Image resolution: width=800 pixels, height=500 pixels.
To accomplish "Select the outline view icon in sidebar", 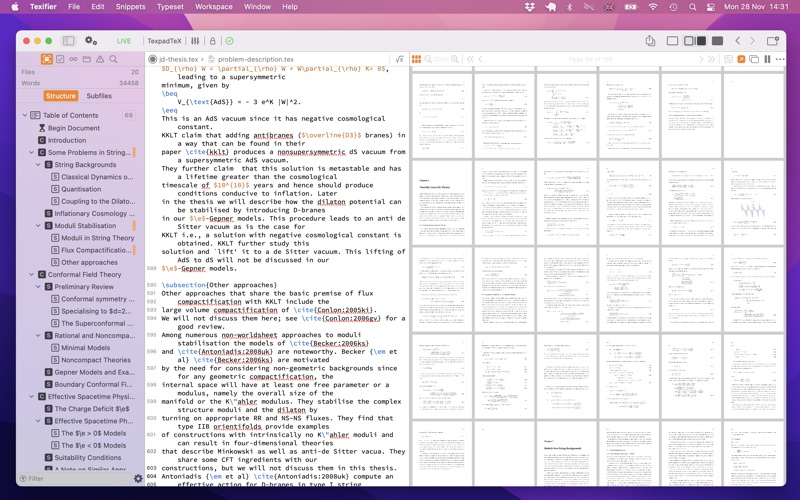I will pos(46,59).
